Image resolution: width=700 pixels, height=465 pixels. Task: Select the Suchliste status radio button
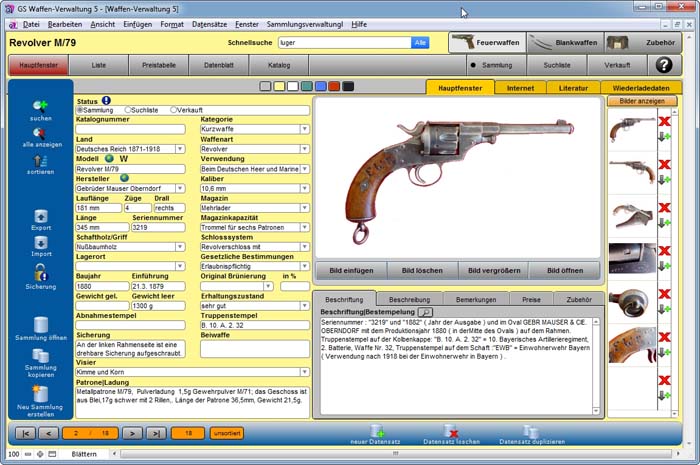point(127,110)
